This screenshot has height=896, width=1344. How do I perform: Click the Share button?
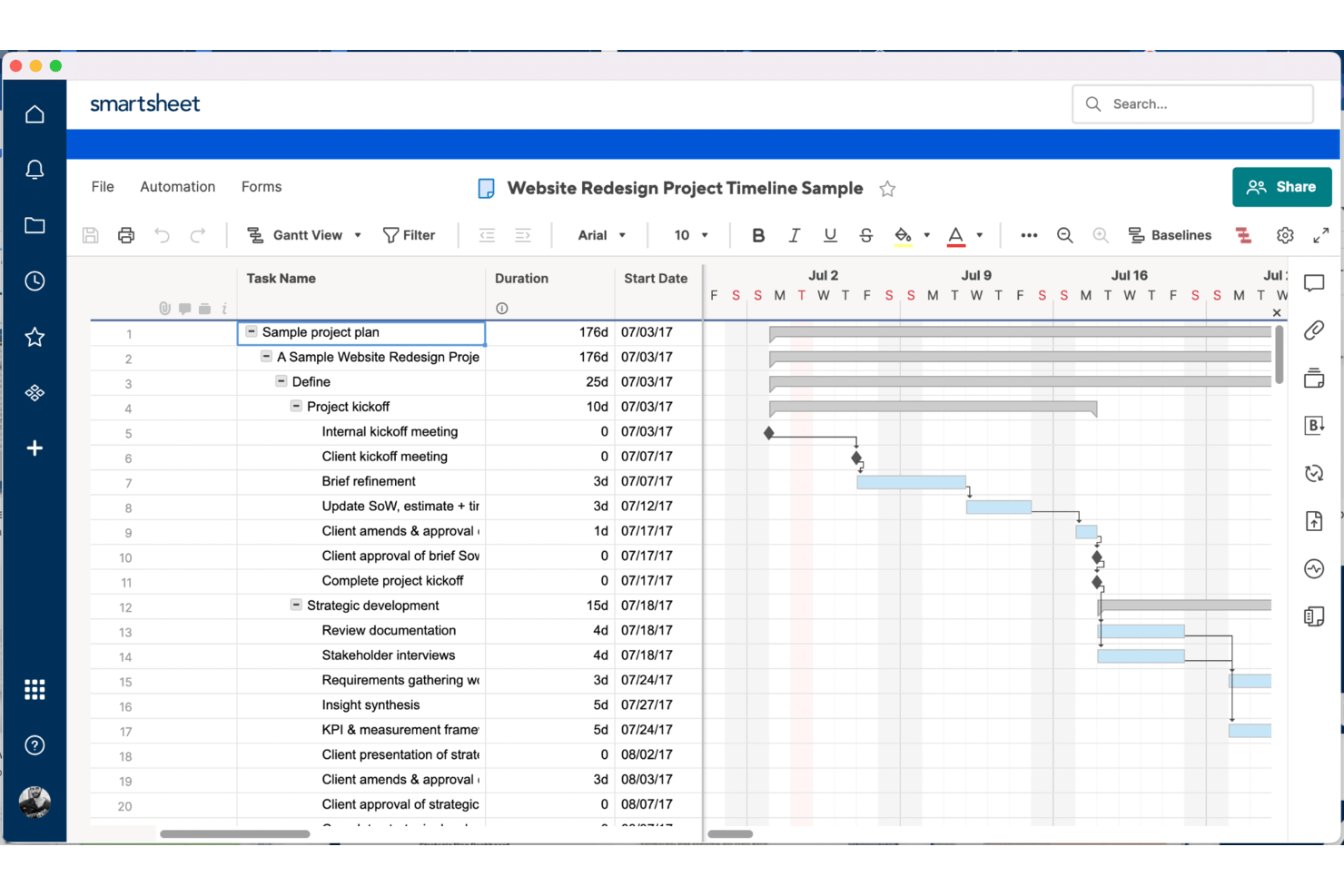[1282, 187]
